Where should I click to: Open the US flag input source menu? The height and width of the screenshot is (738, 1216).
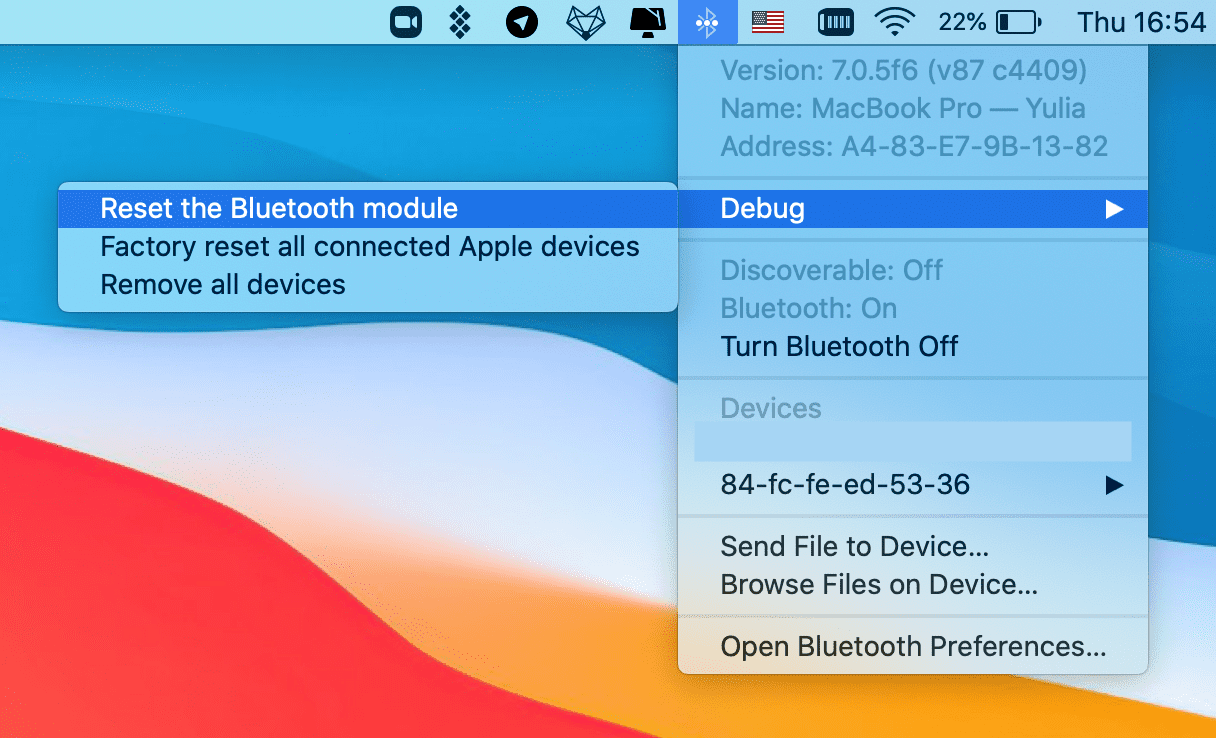(x=768, y=22)
